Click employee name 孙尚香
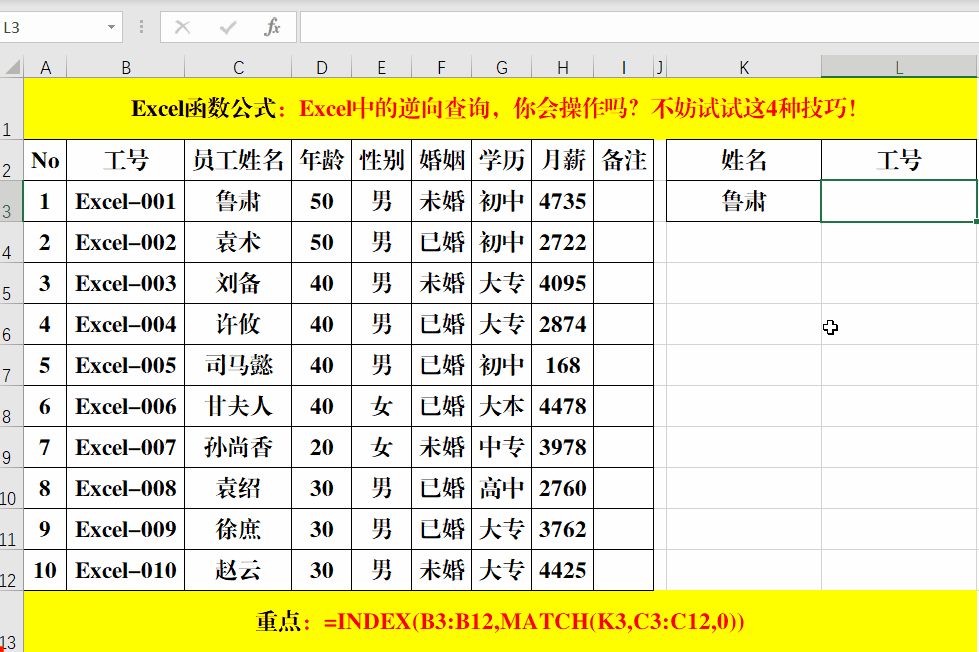This screenshot has width=979, height=652. point(238,447)
